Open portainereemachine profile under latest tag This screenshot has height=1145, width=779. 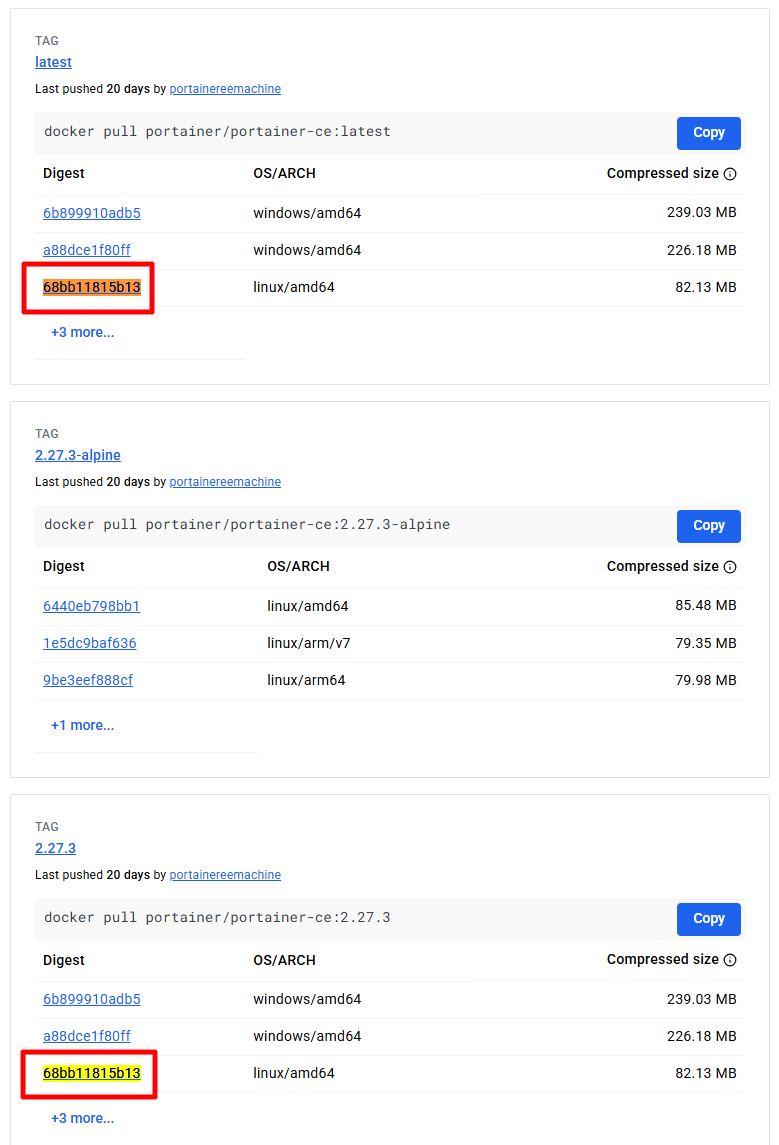pos(225,89)
